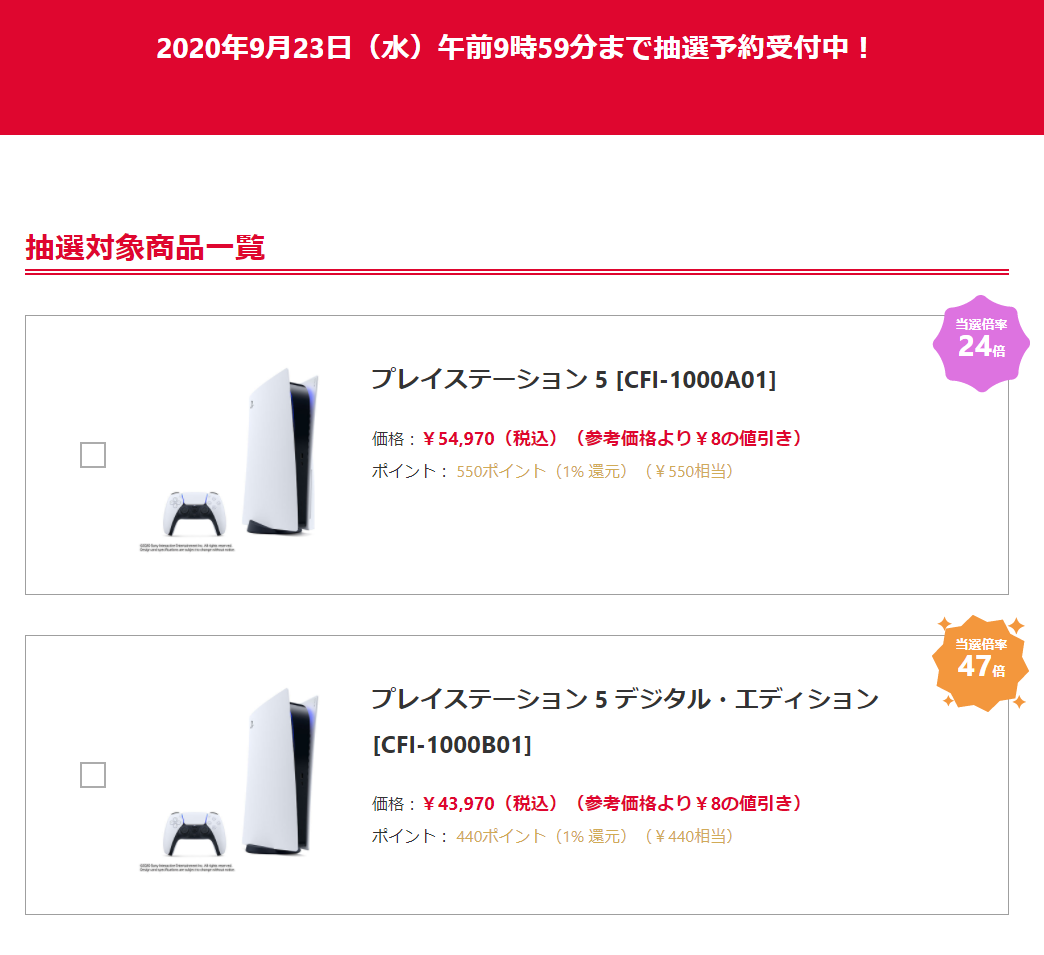Click the PS5 Digital Edition product image
Screen dimensions: 1044x955
[230, 779]
